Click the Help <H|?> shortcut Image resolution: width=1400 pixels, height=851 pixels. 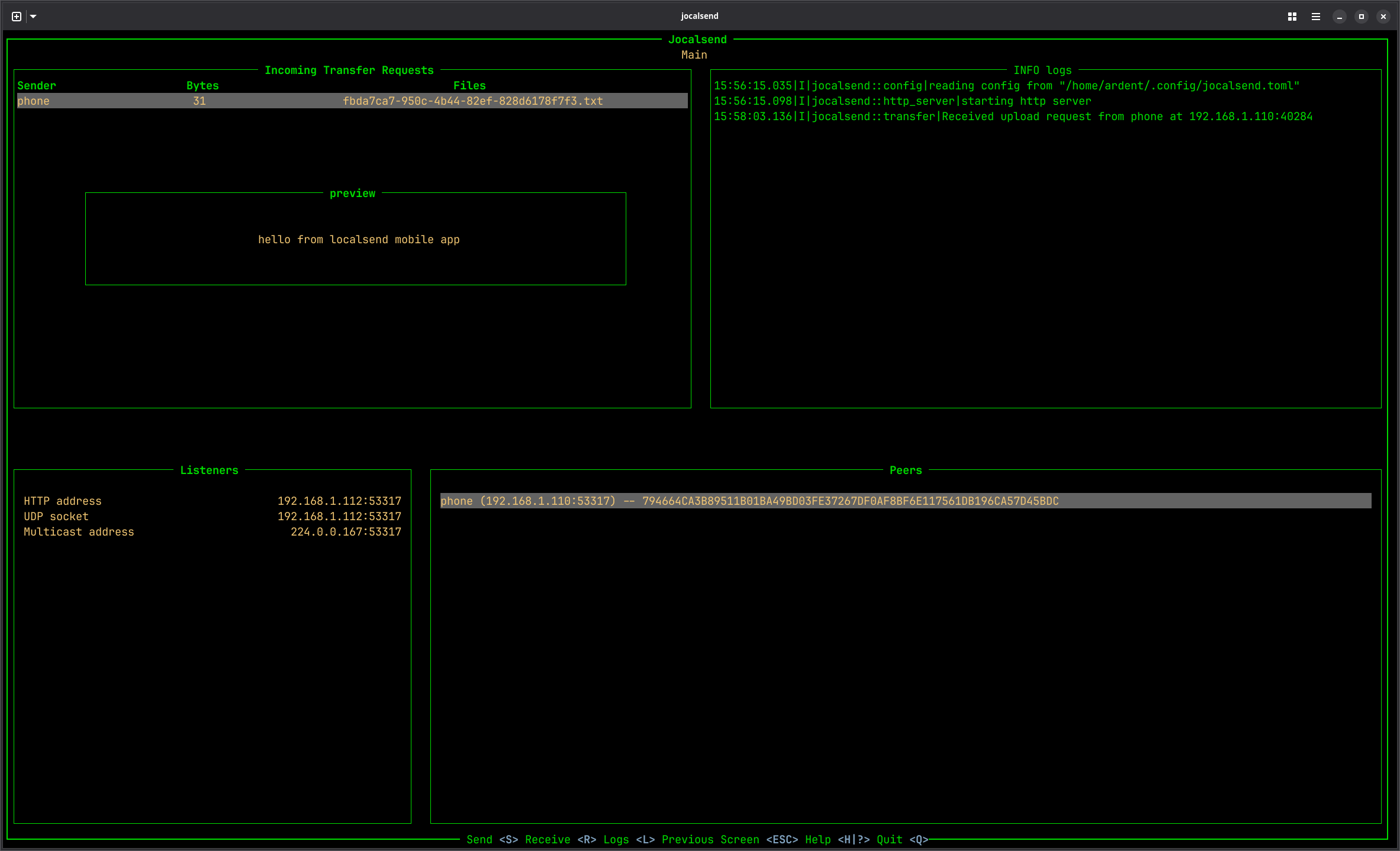(x=837, y=840)
